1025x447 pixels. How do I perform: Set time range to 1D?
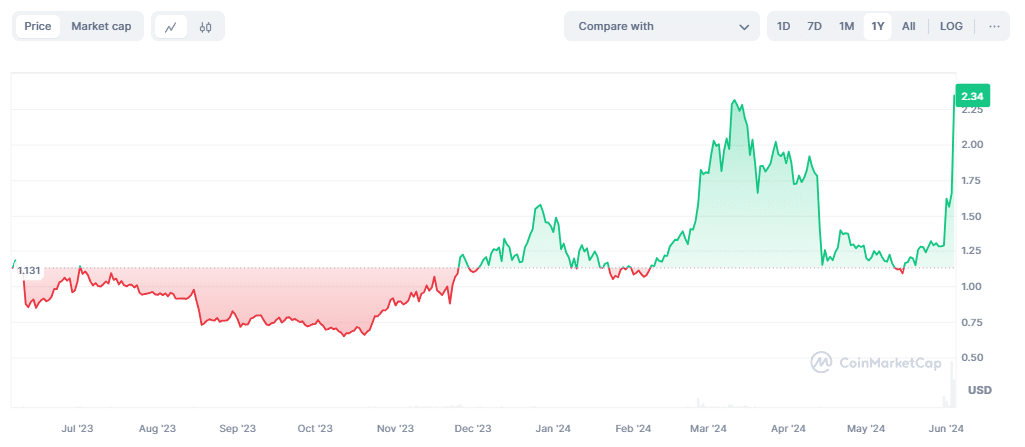[x=784, y=27]
